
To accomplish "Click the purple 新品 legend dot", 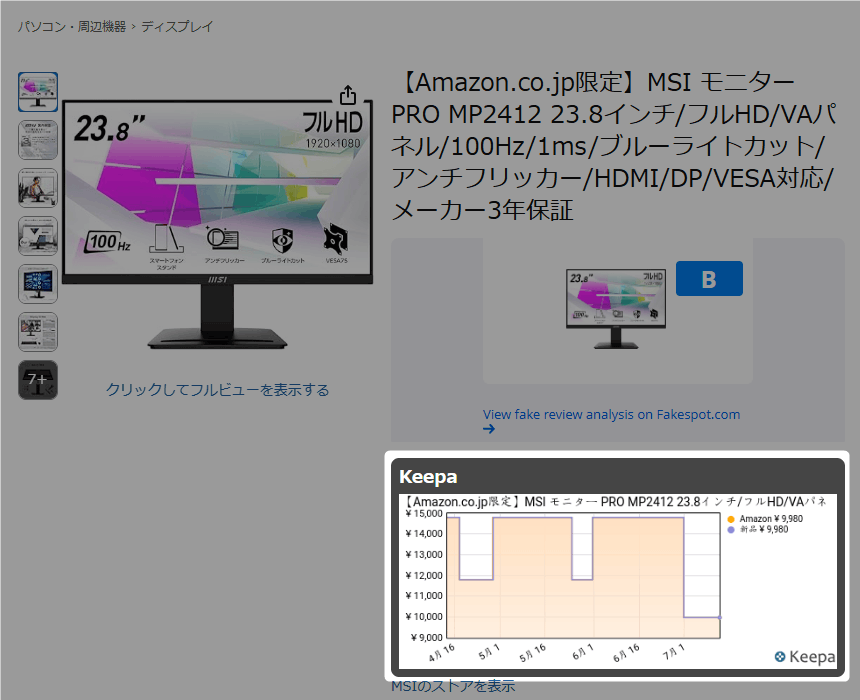I will pyautogui.click(x=731, y=530).
